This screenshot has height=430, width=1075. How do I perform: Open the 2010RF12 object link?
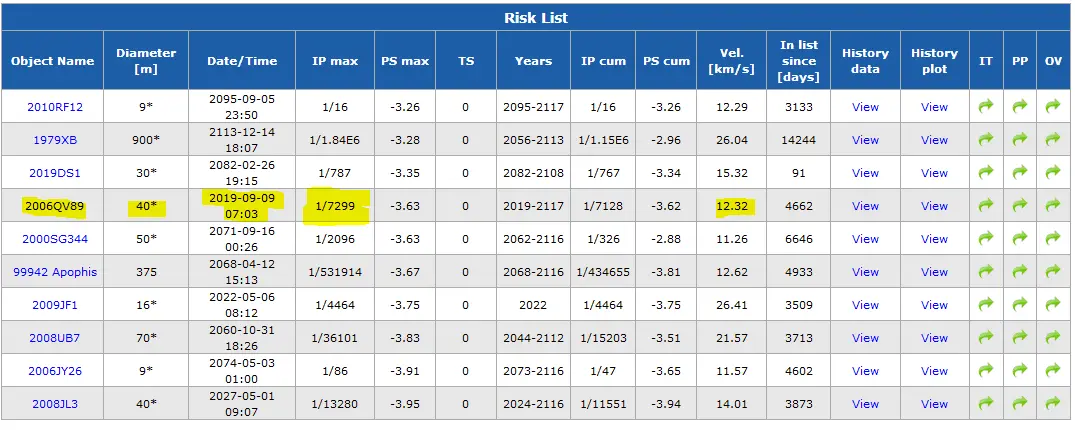tap(55, 107)
